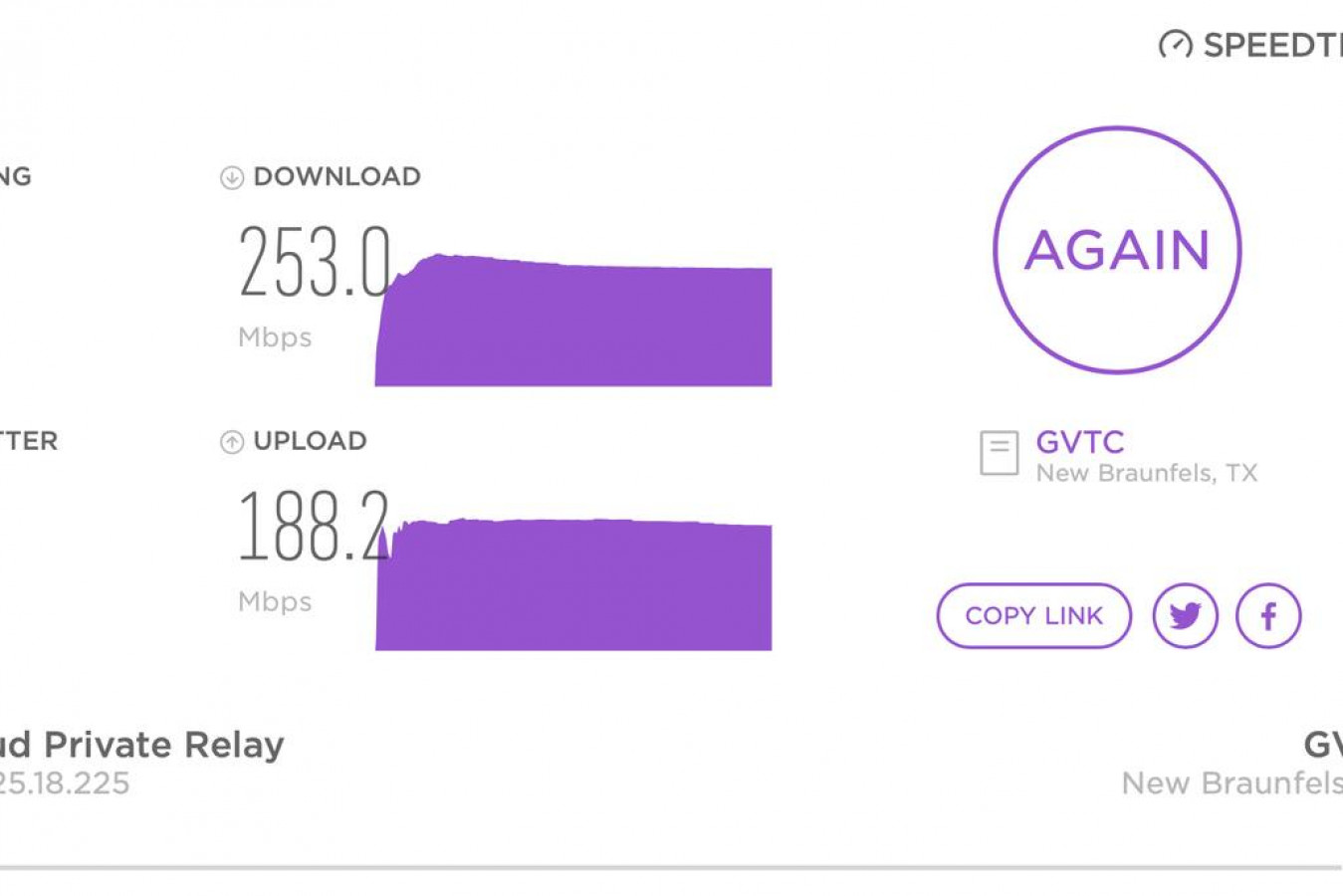Click the upload arrow icon
The image size is (1343, 896).
coord(232,442)
